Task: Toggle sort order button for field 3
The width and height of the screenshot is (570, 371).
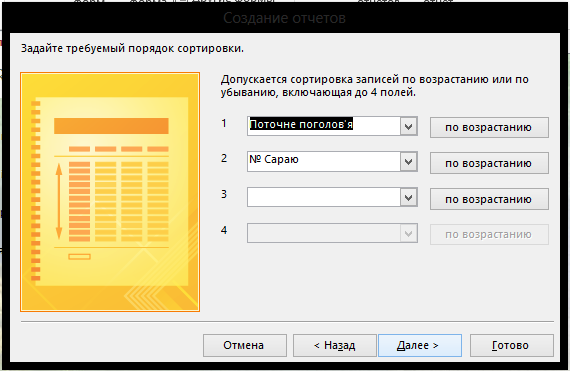Action: tap(489, 199)
